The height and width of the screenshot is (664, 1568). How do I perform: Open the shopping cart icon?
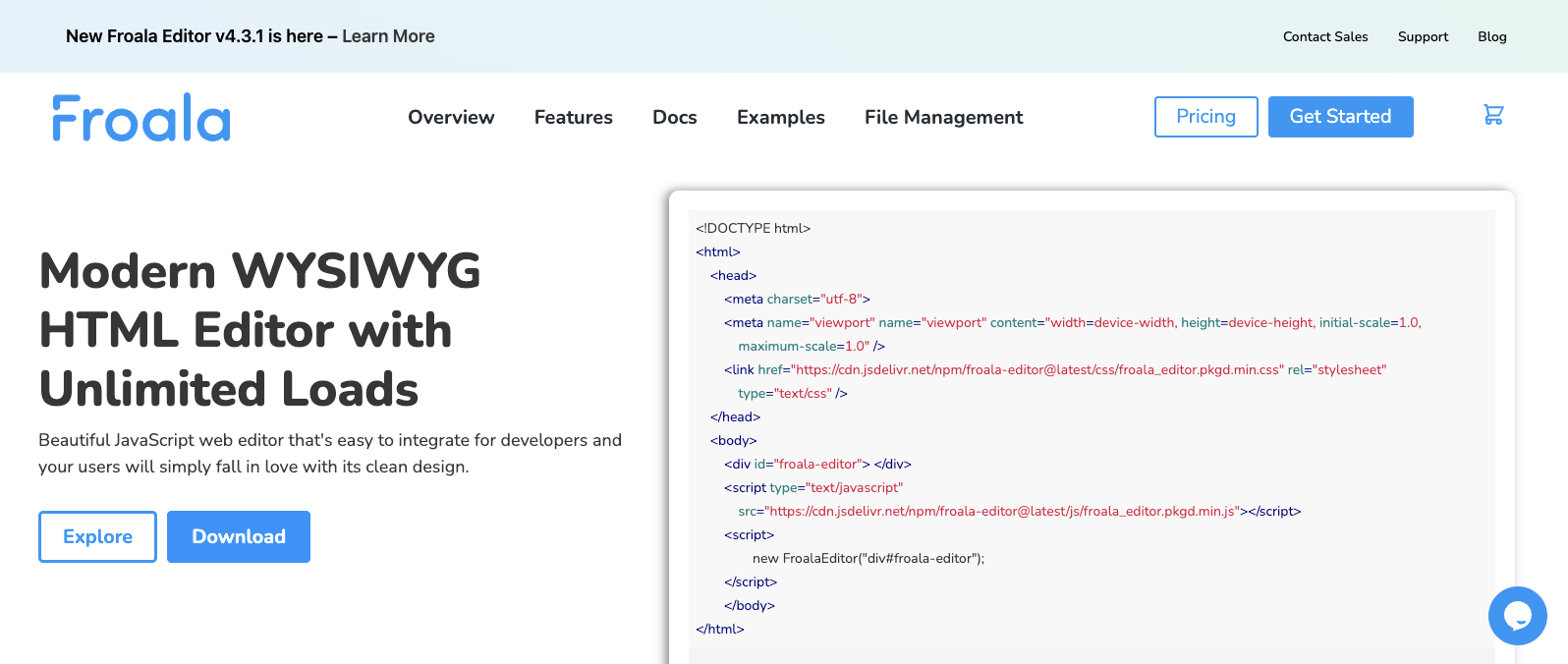tap(1493, 115)
